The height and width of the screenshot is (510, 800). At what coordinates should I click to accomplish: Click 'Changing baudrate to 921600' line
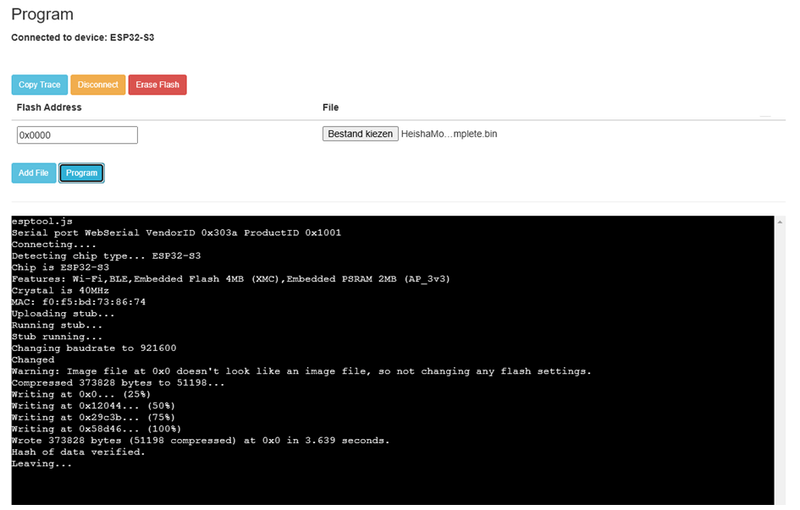coord(94,348)
